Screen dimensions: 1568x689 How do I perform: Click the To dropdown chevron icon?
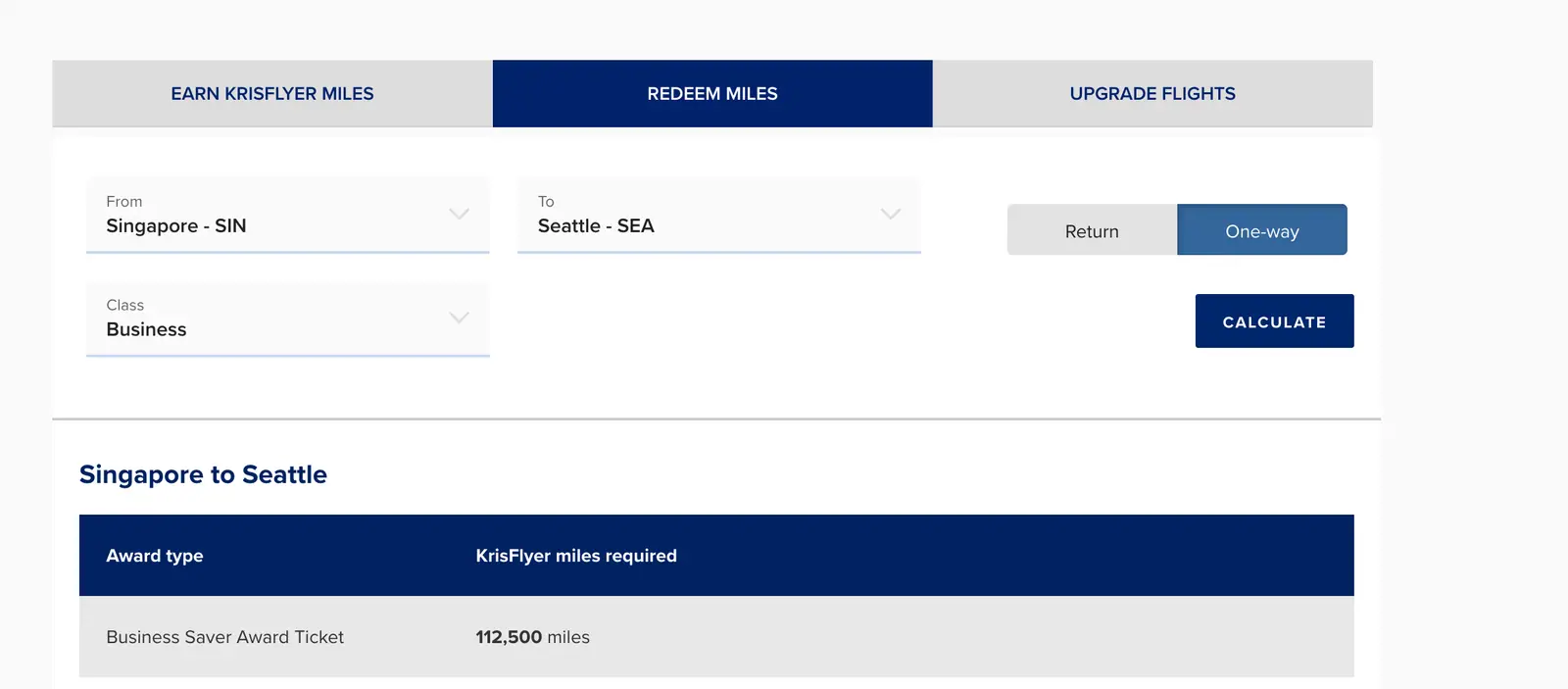[x=890, y=214]
